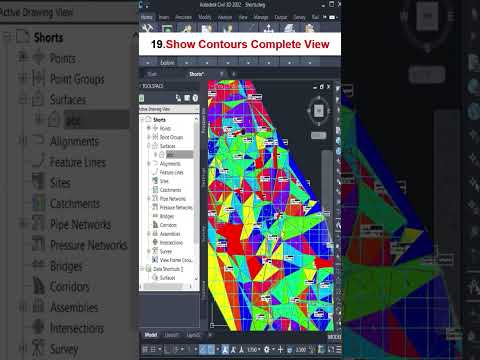This screenshot has width=480, height=360.
Task: Click the plus annotation monitor status icon
Action: [x=280, y=349]
